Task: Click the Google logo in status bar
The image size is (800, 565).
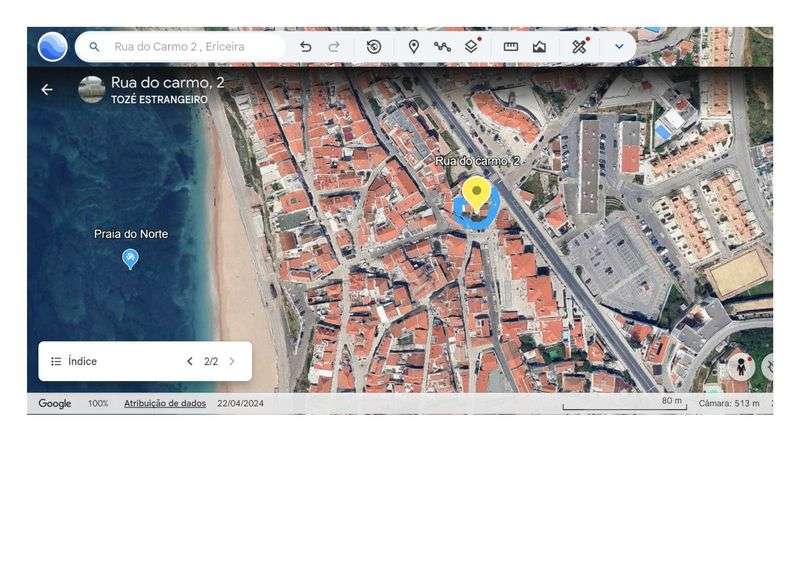Action: click(55, 403)
